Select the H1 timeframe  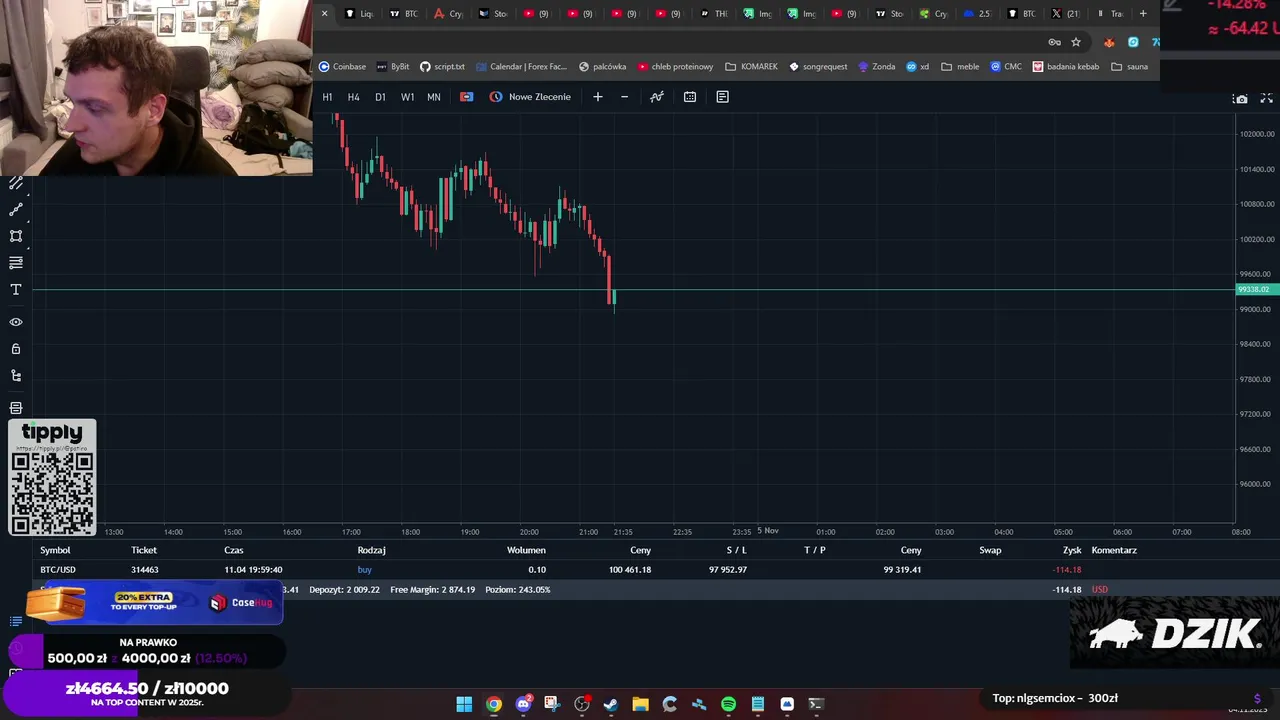[327, 97]
